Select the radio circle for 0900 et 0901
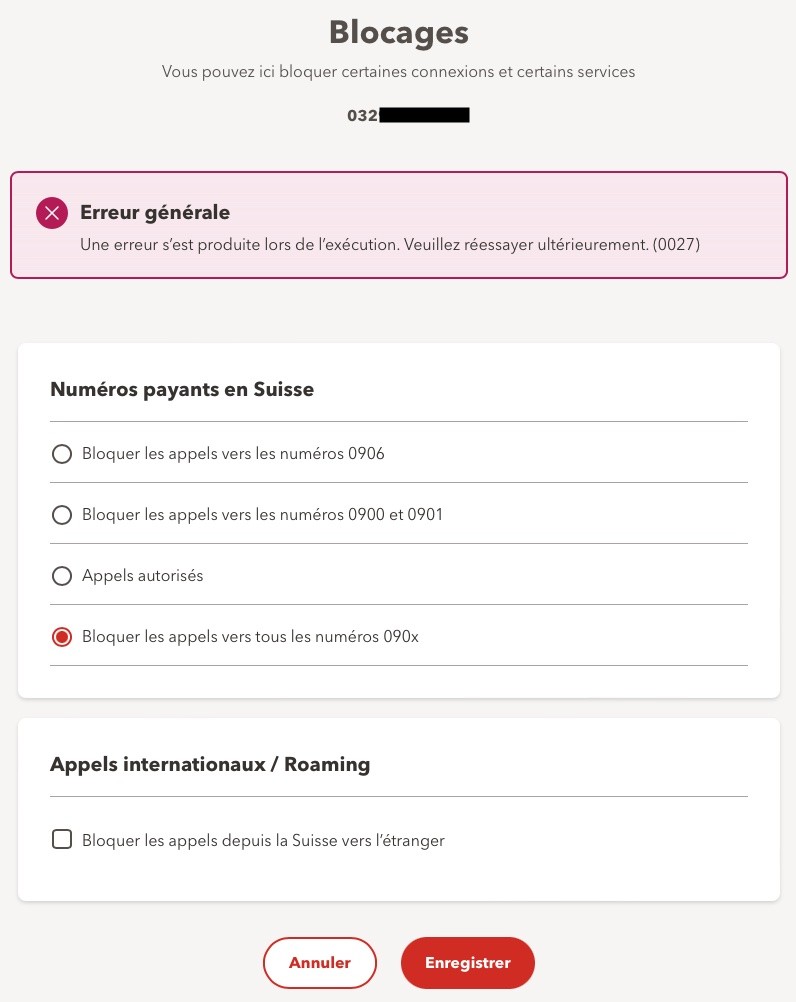Screen dimensions: 796x1002 [x=62, y=515]
